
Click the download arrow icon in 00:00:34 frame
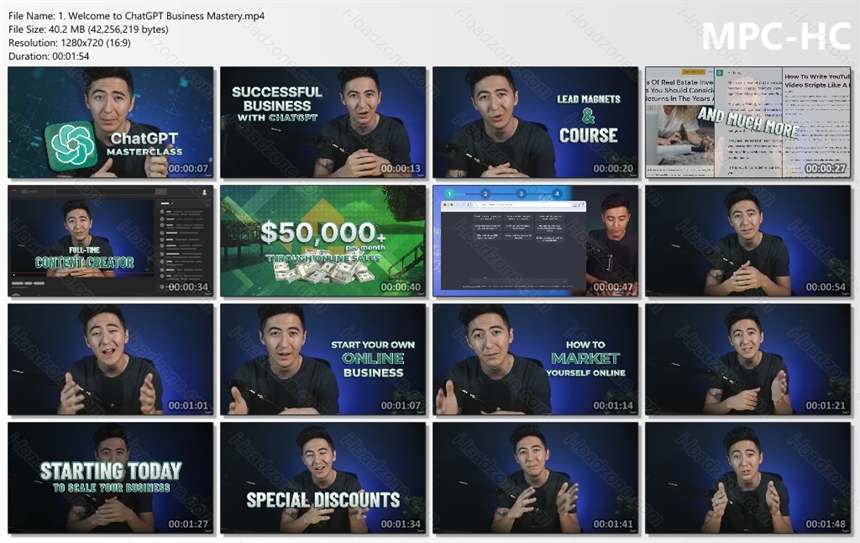tap(205, 192)
